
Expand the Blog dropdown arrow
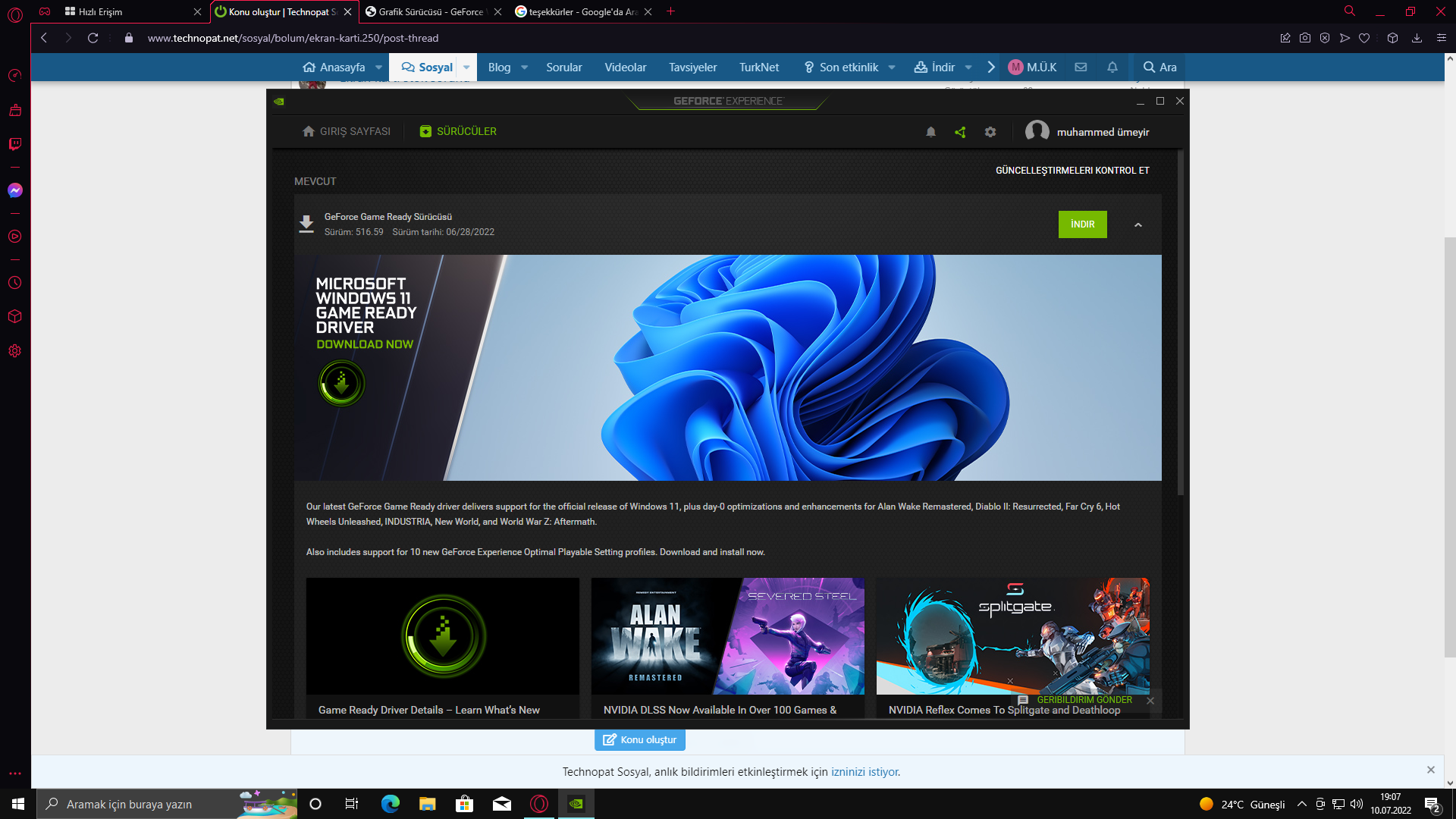point(524,67)
